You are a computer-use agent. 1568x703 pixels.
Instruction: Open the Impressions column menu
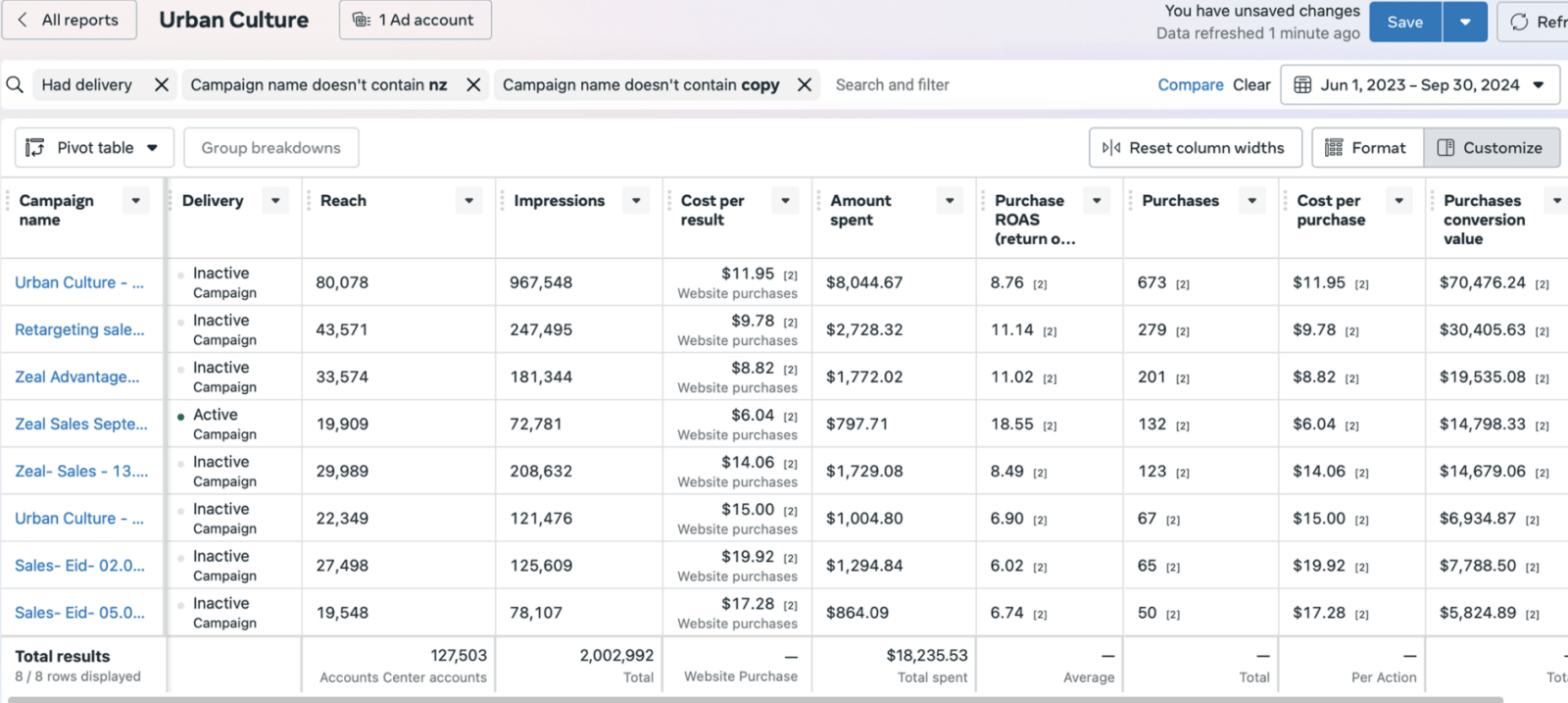pos(636,201)
